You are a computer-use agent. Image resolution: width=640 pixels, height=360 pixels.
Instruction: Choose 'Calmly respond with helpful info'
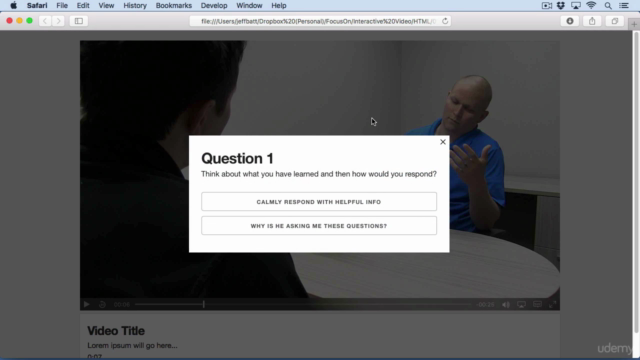point(319,202)
